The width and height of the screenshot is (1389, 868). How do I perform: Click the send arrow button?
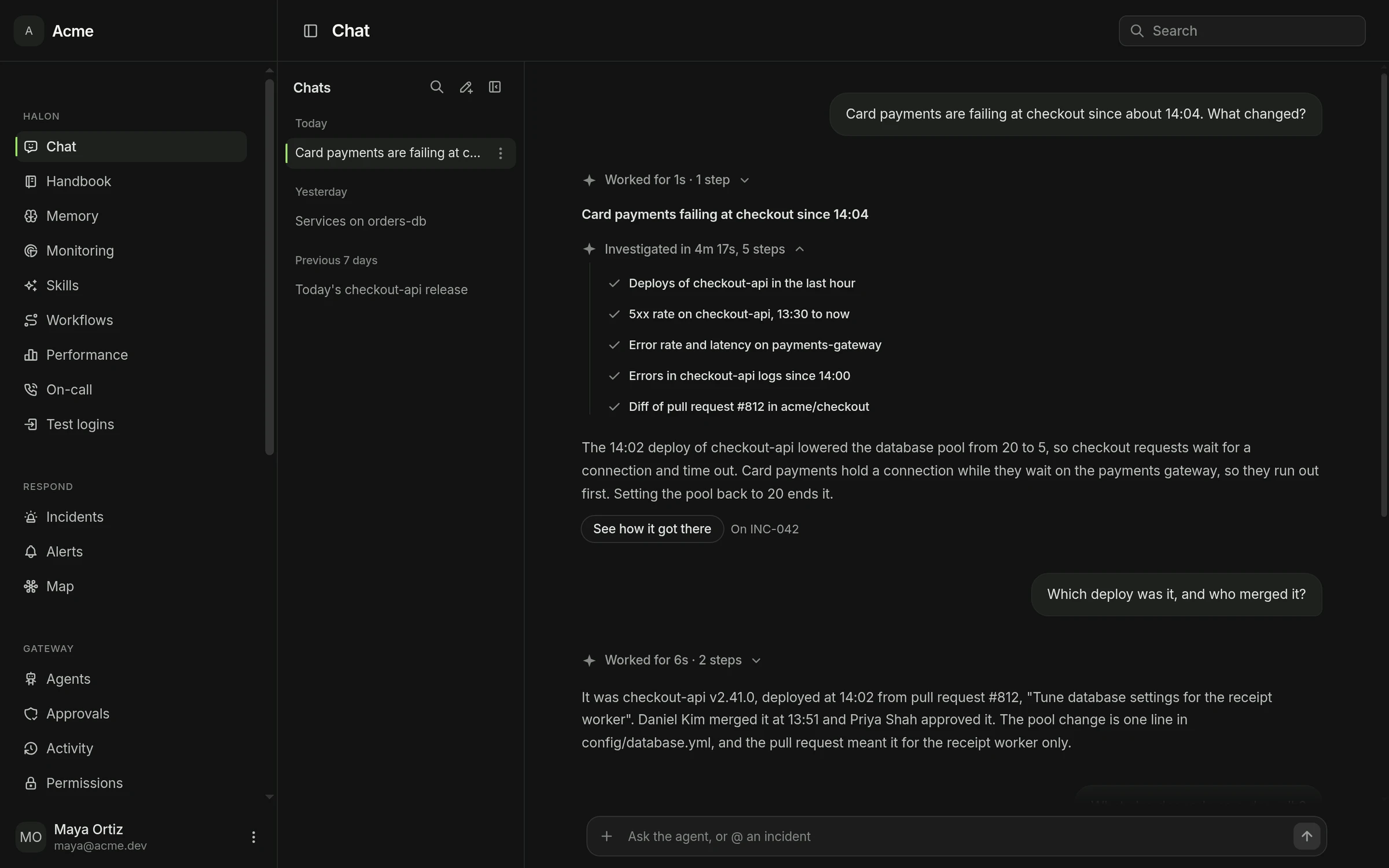coord(1306,836)
